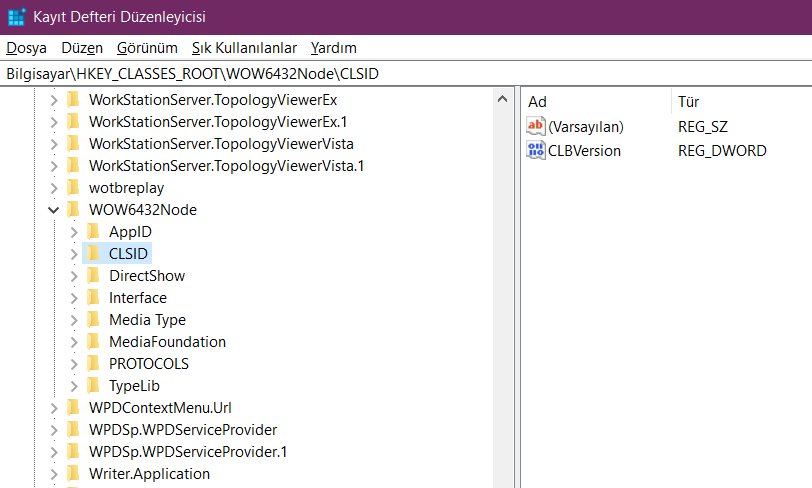Expand the AppID subkey

74,232
